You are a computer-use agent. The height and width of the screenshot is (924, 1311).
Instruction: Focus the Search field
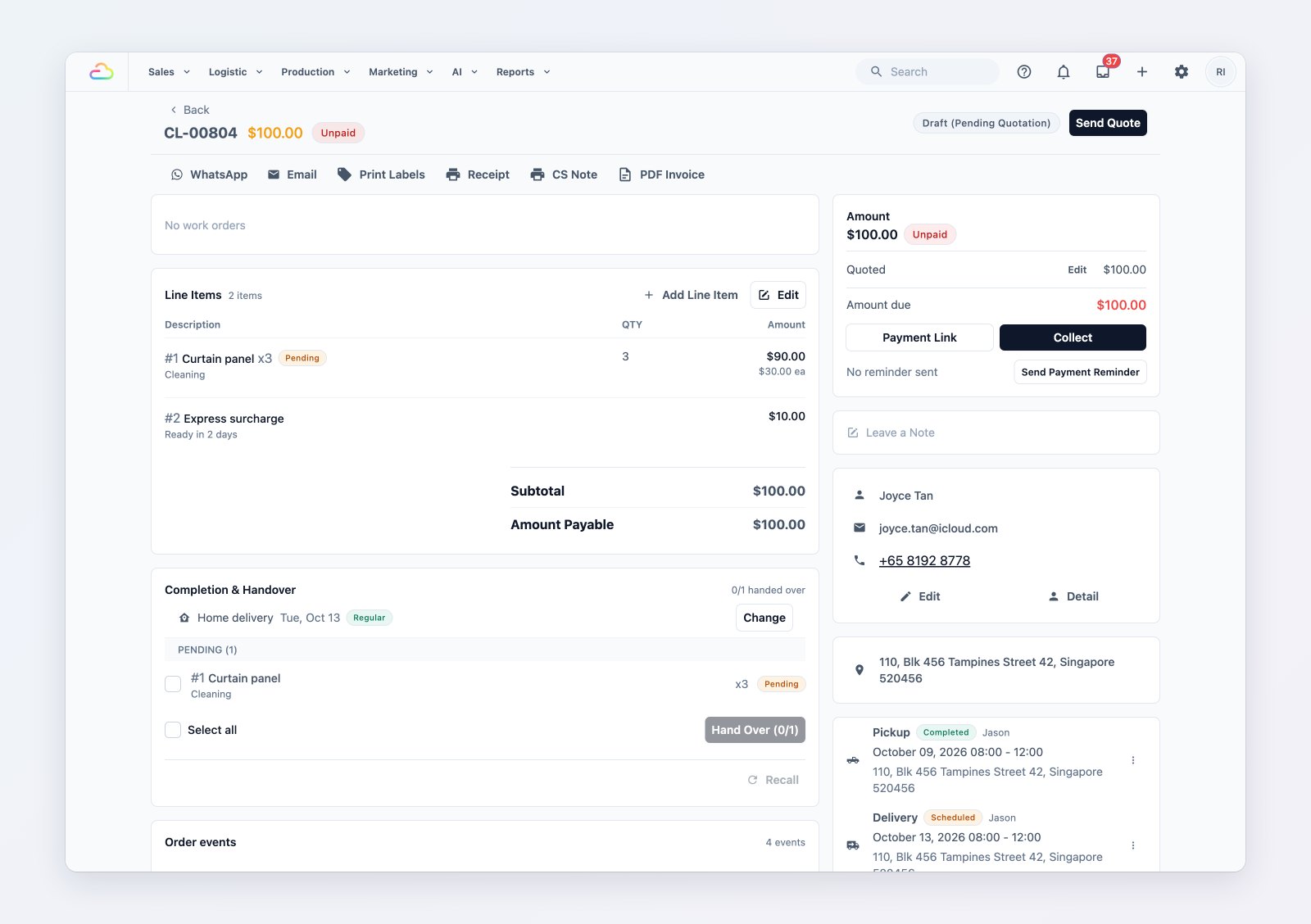(x=928, y=72)
